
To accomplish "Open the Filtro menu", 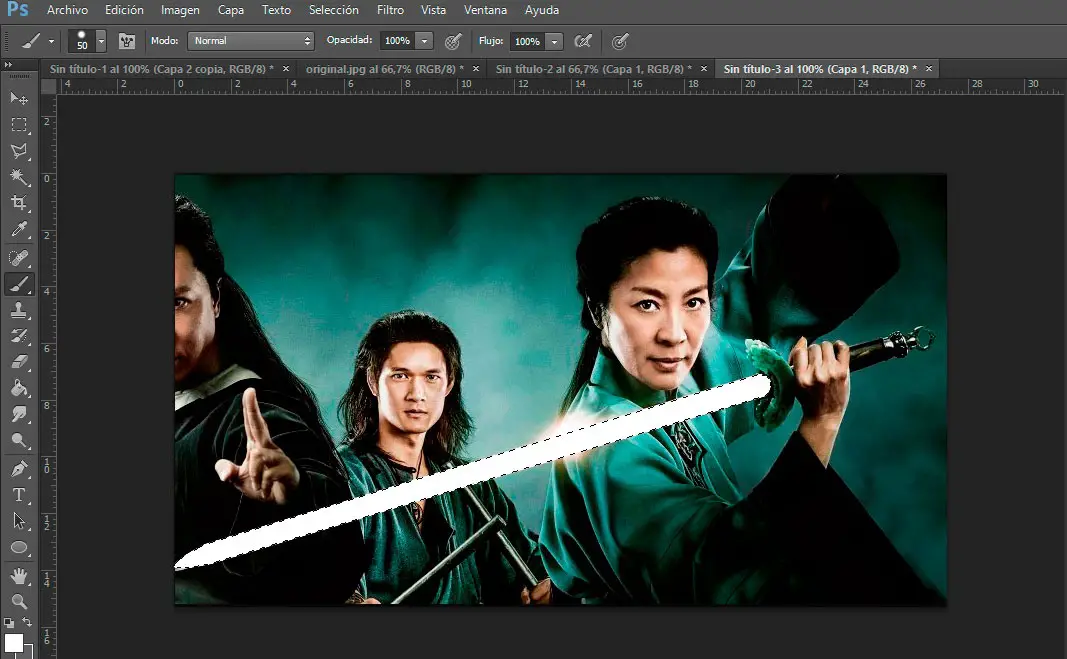I will click(x=390, y=10).
